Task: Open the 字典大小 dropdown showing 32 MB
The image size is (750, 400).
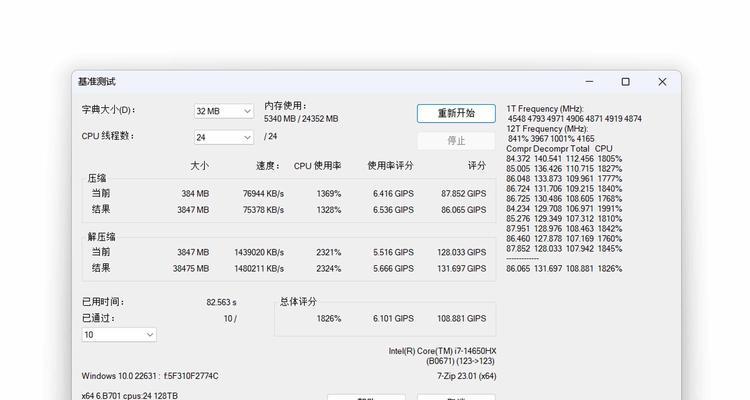Action: [224, 111]
